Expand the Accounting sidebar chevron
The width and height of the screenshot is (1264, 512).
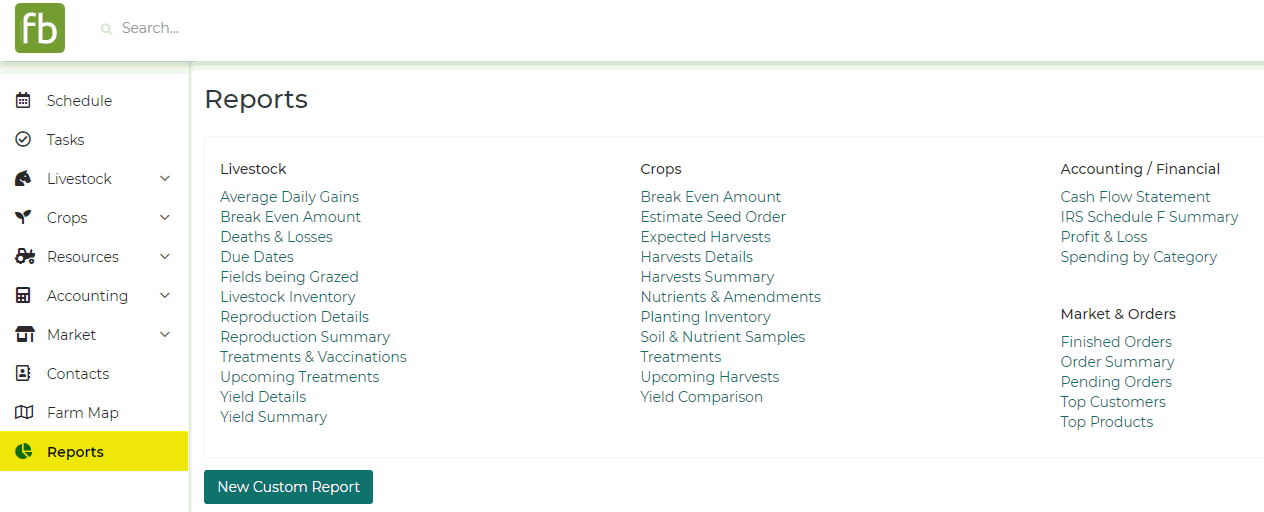point(165,296)
